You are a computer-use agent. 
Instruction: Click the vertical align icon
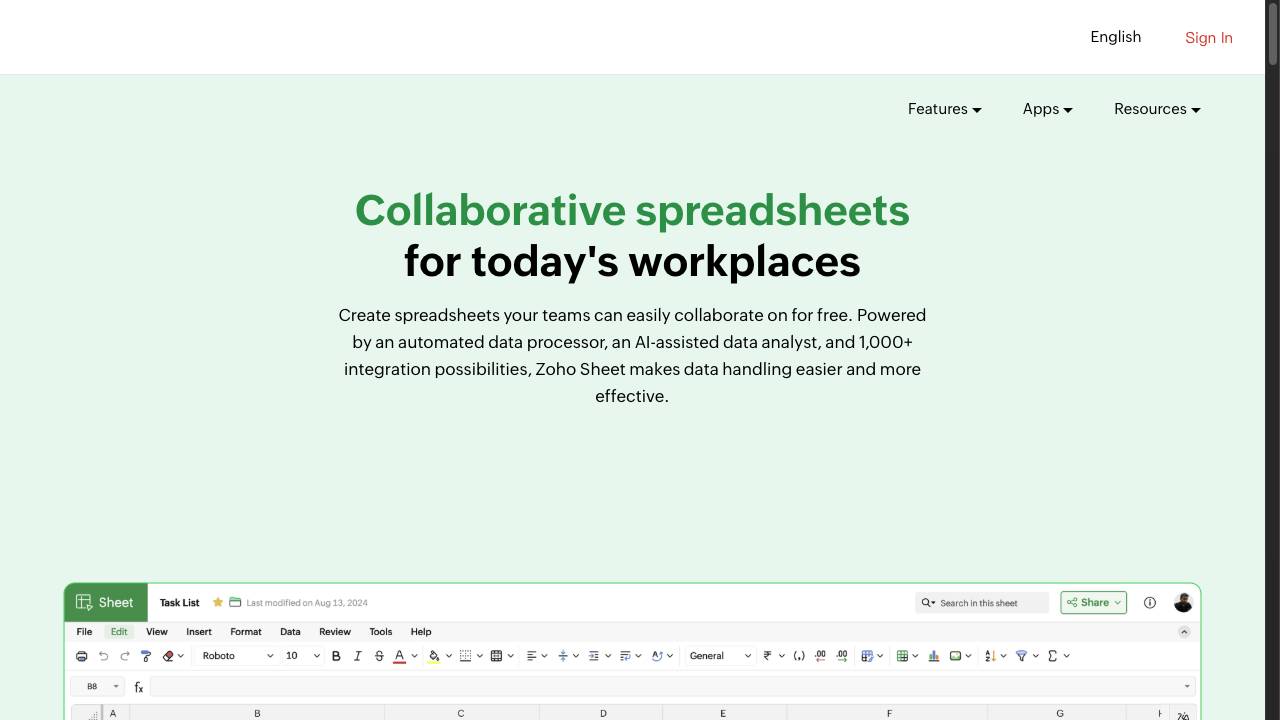563,656
